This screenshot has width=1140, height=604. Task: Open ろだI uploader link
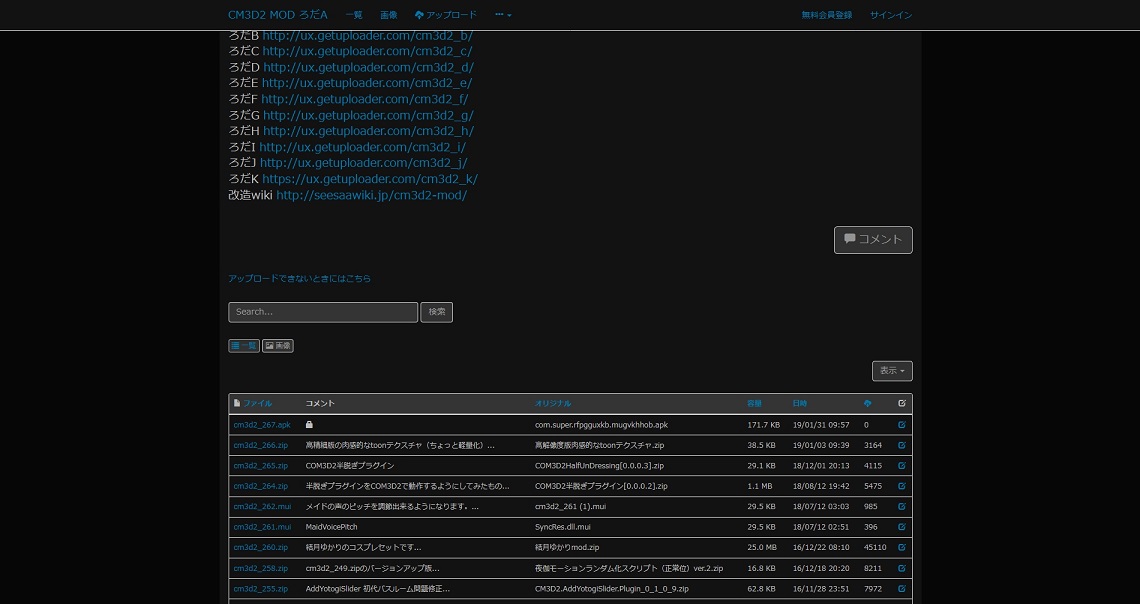(x=362, y=147)
